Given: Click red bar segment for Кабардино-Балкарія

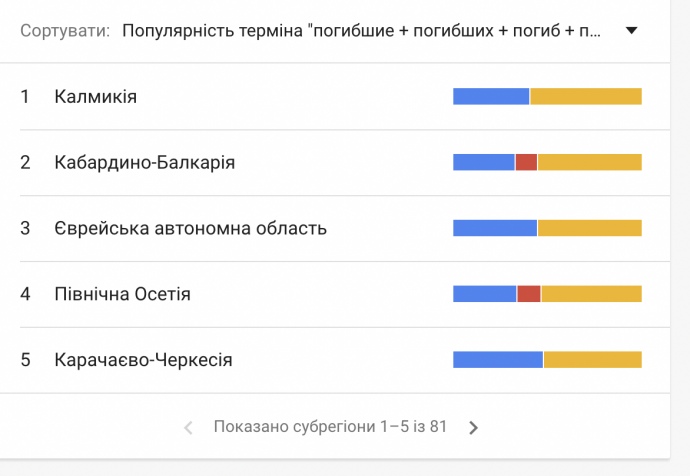Looking at the screenshot, I should [x=526, y=162].
